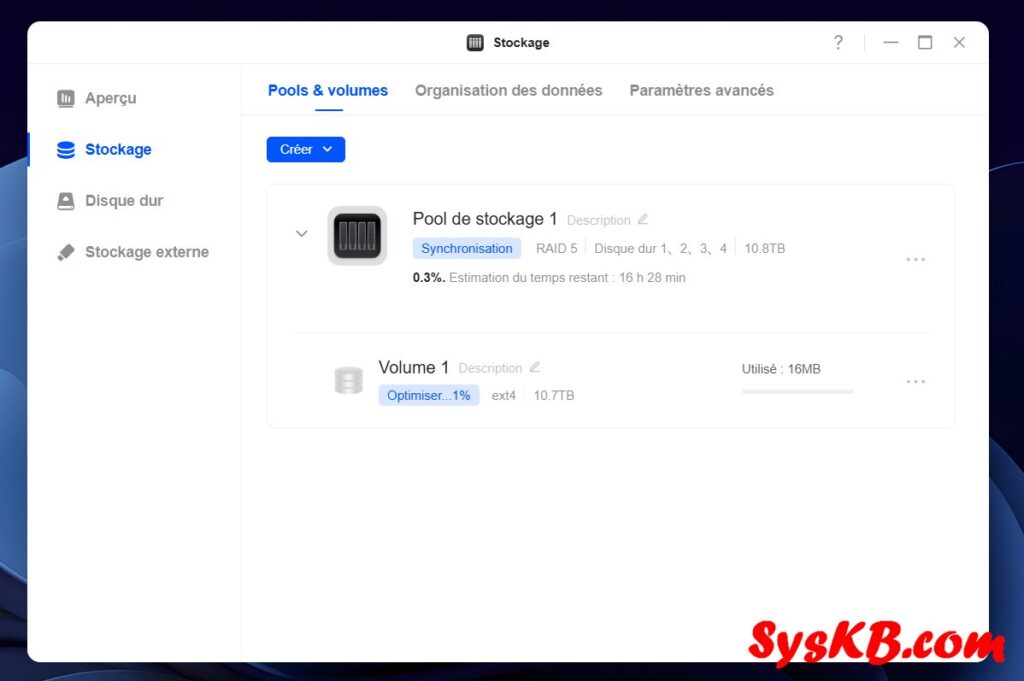Open the Aperçu sidebar section
The height and width of the screenshot is (681, 1024).
coord(97,98)
